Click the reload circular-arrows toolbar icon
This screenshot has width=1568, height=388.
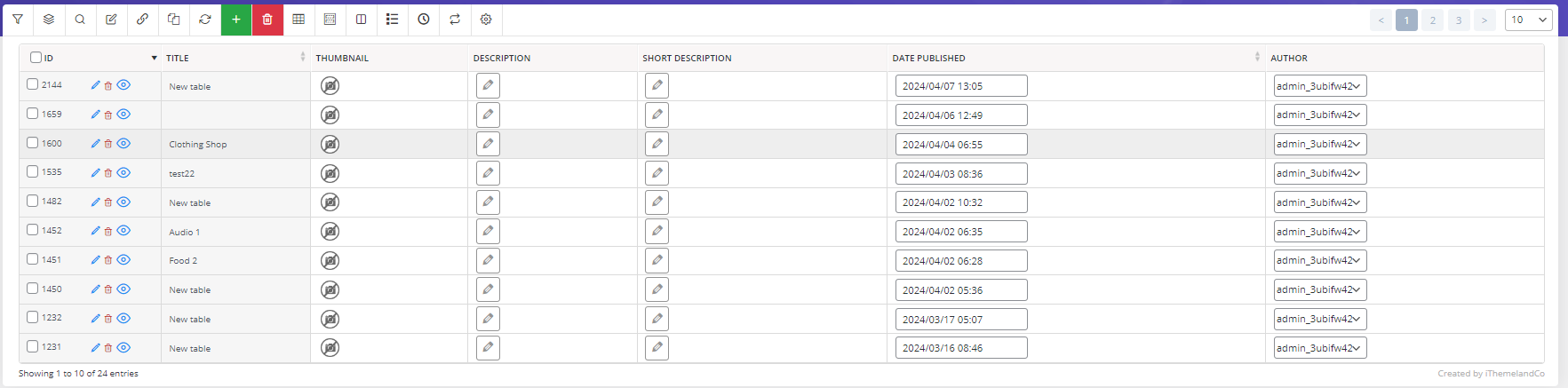tap(205, 20)
